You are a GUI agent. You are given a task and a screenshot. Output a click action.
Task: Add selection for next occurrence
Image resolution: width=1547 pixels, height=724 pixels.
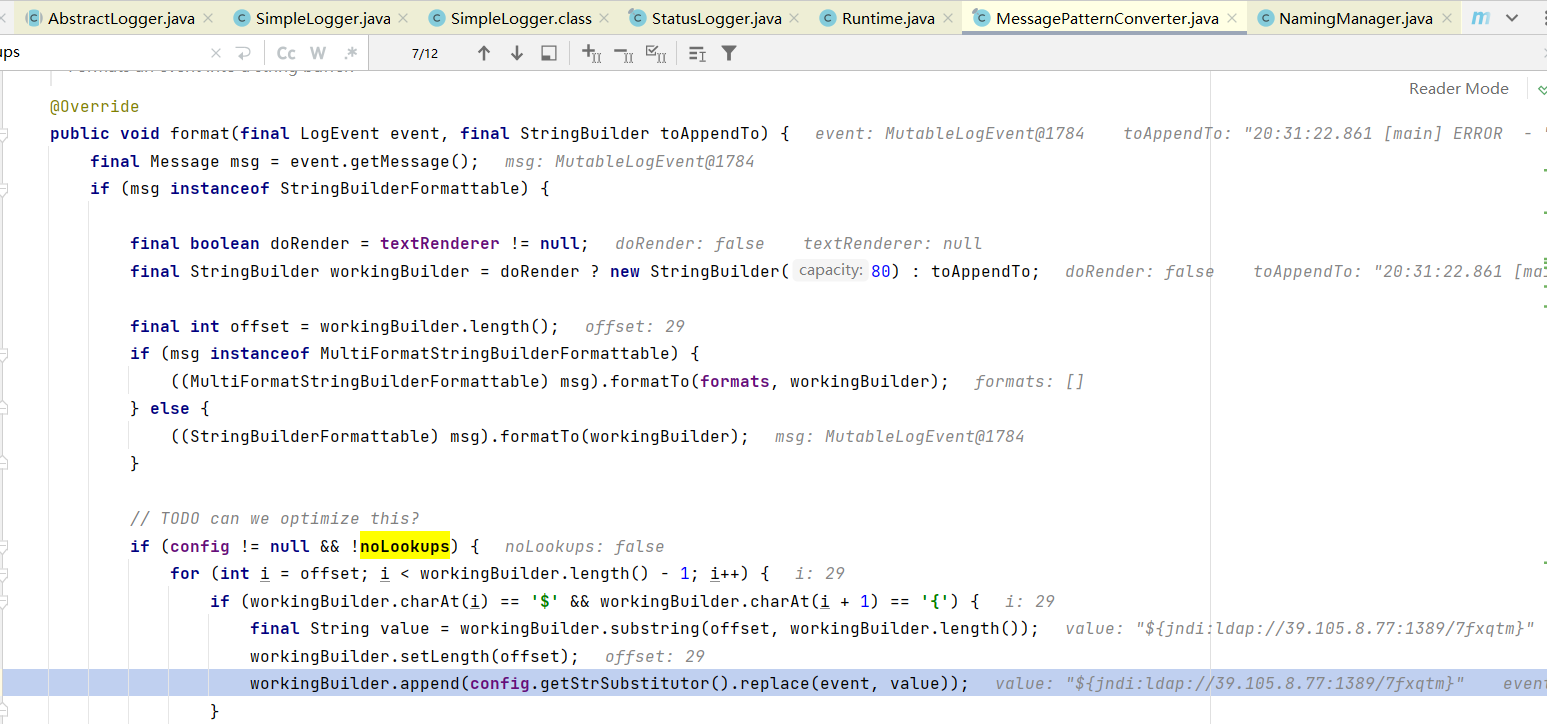591,54
